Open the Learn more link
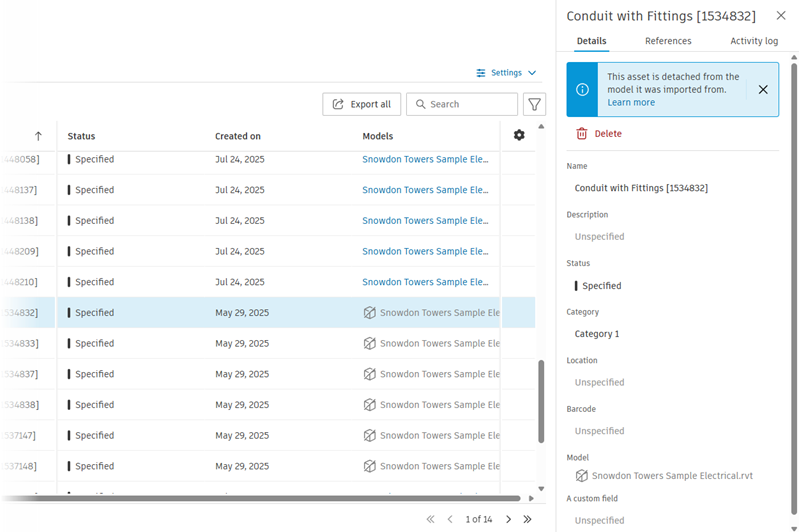The image size is (800, 532). tap(631, 102)
